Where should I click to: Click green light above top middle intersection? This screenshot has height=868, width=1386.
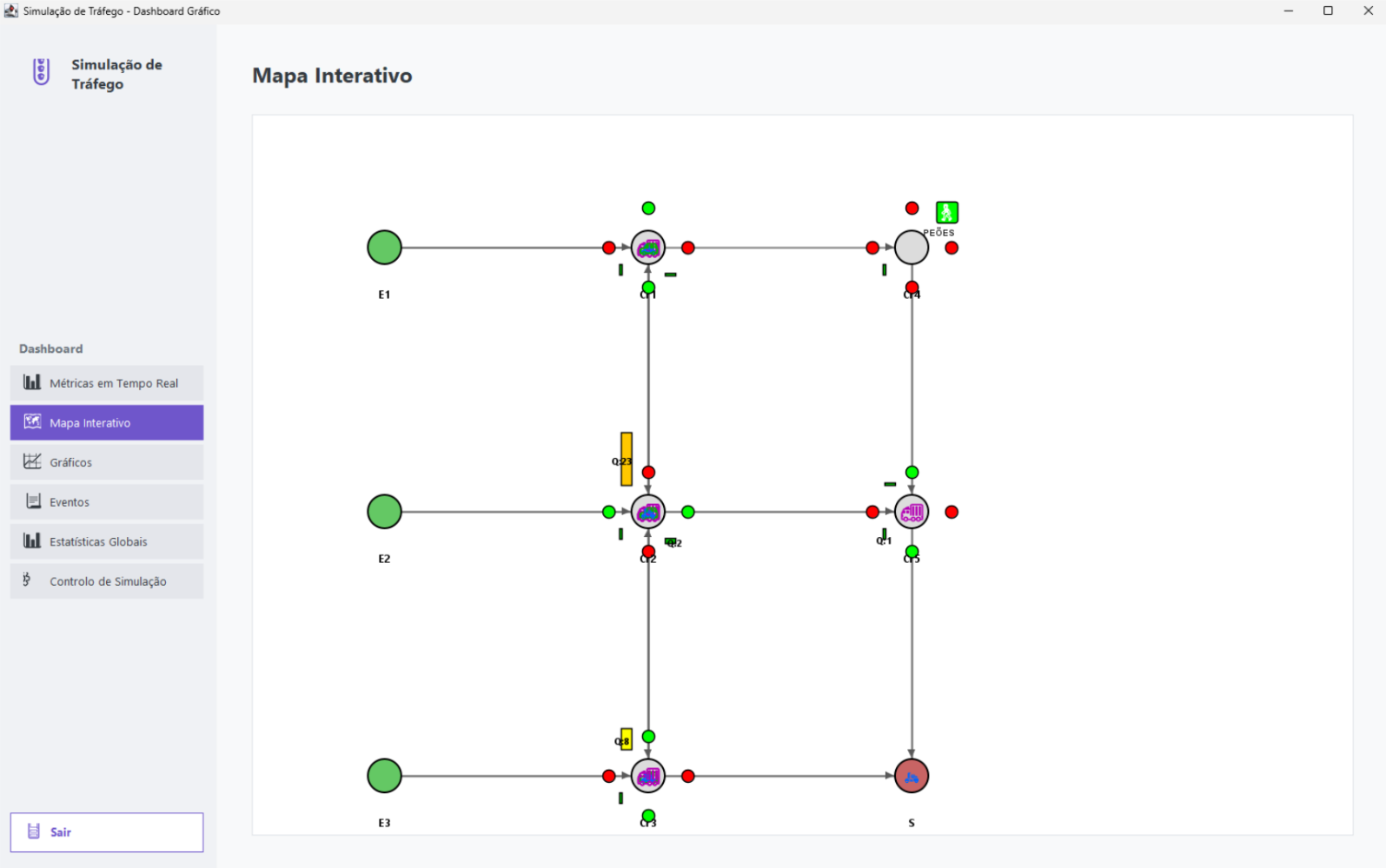pos(648,209)
